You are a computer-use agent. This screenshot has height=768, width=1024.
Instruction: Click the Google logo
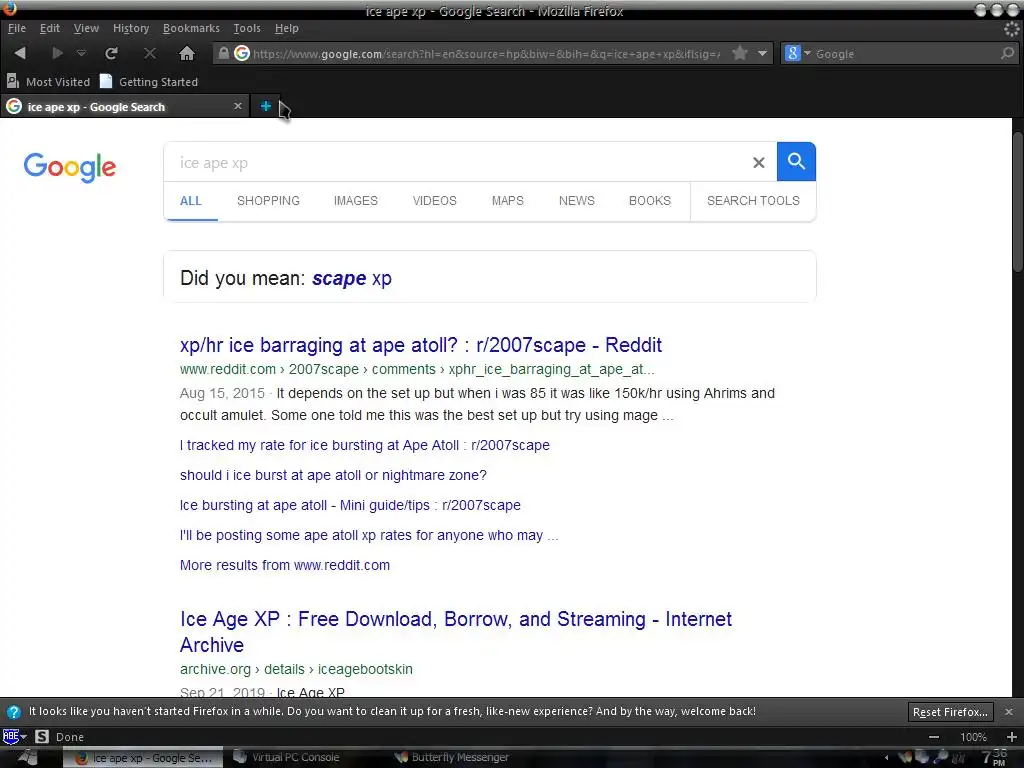(x=70, y=167)
